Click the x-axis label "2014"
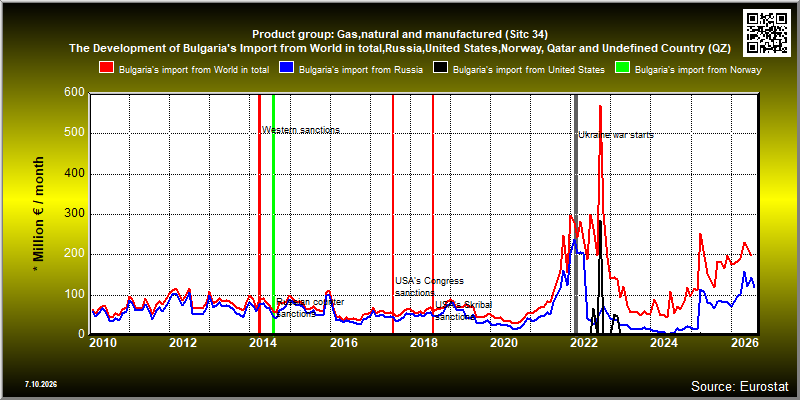 [x=264, y=343]
